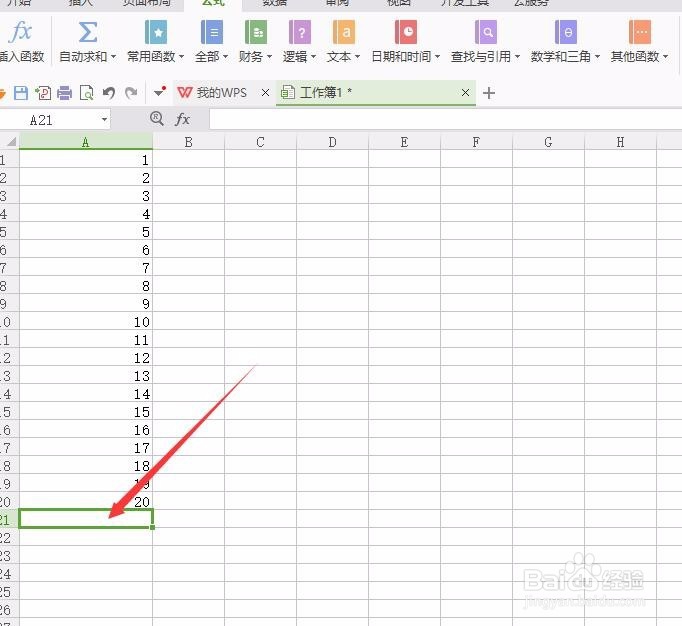Click the magnifier icon beside formula bar
This screenshot has width=682, height=626.
point(157,118)
